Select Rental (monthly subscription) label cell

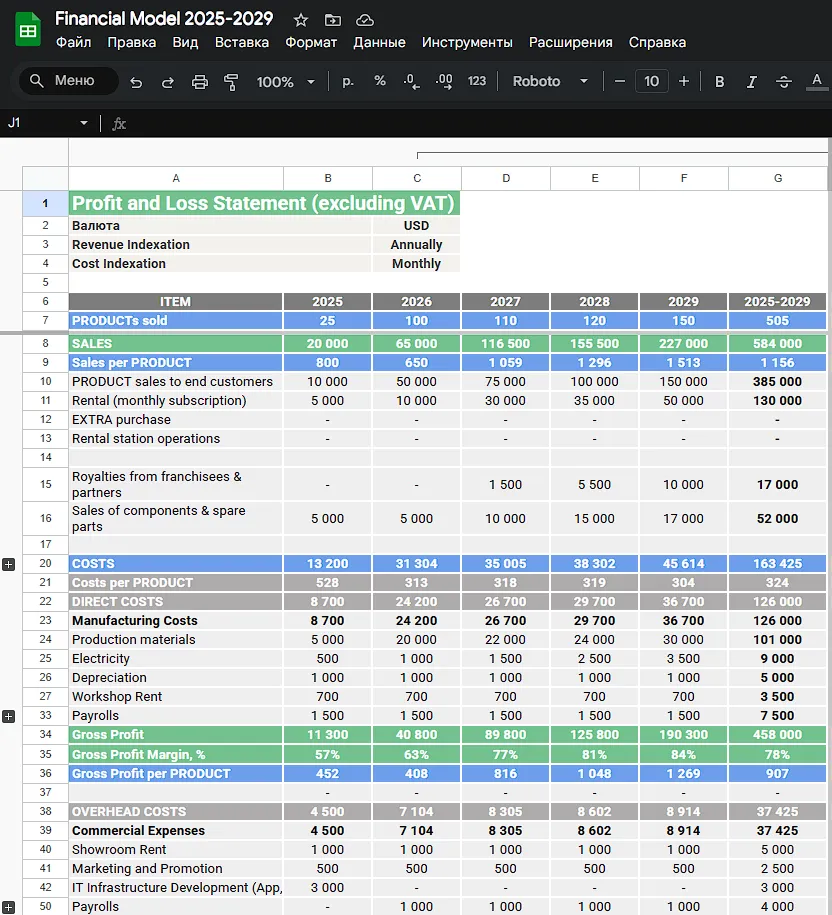coord(176,401)
